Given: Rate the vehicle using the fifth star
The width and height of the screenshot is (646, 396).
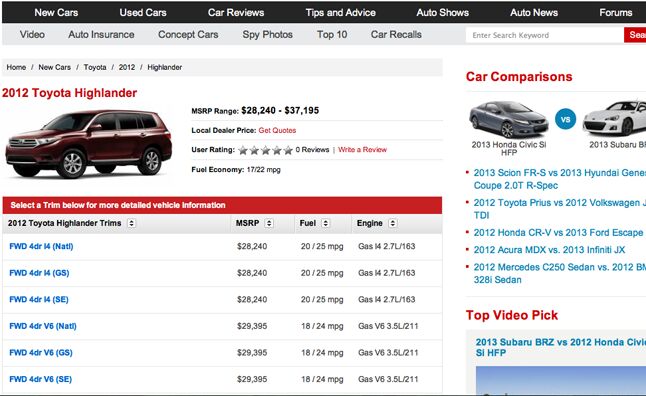Looking at the screenshot, I should [x=288, y=150].
